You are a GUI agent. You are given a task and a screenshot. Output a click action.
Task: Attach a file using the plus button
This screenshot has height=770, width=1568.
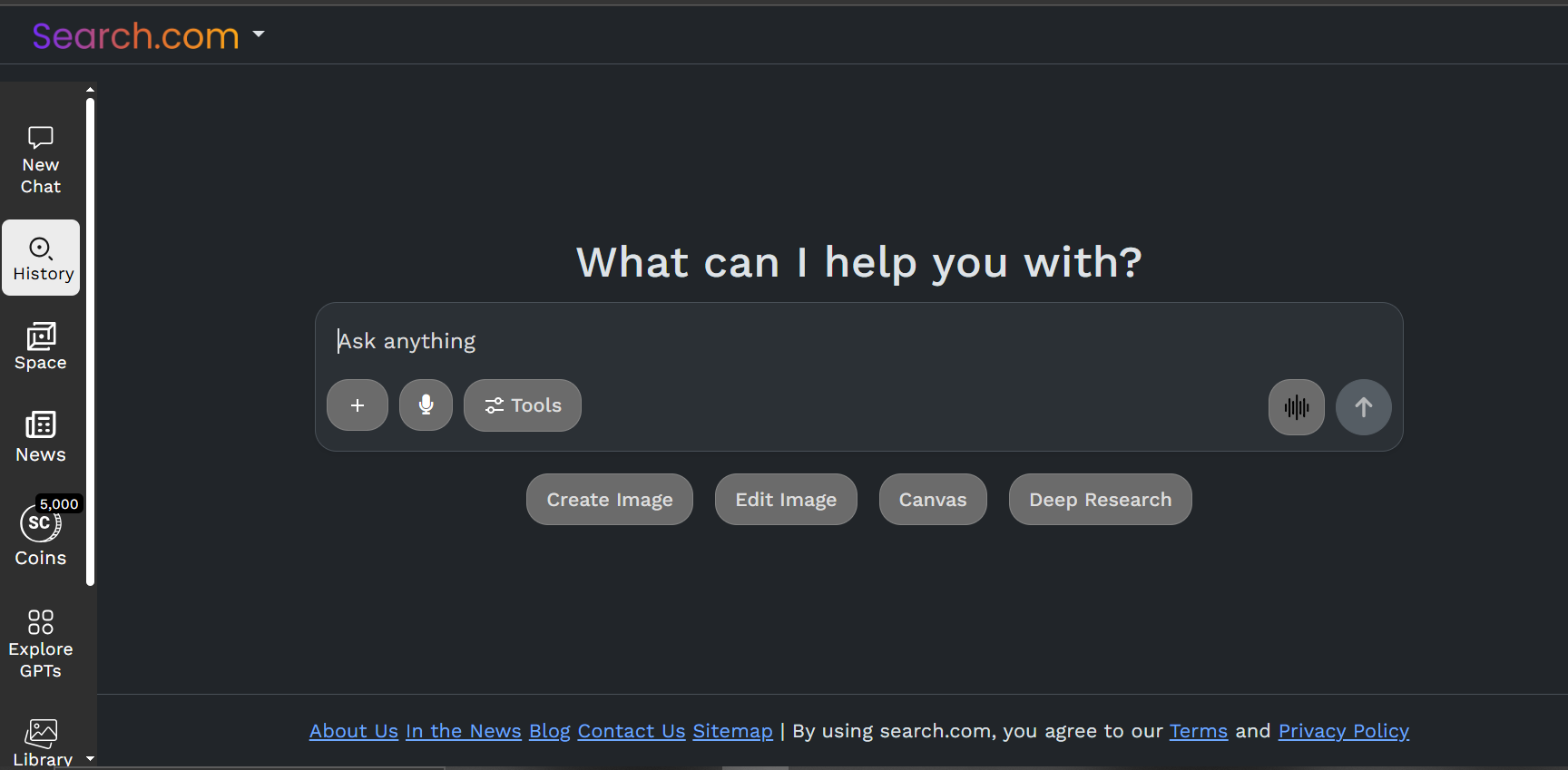tap(357, 405)
